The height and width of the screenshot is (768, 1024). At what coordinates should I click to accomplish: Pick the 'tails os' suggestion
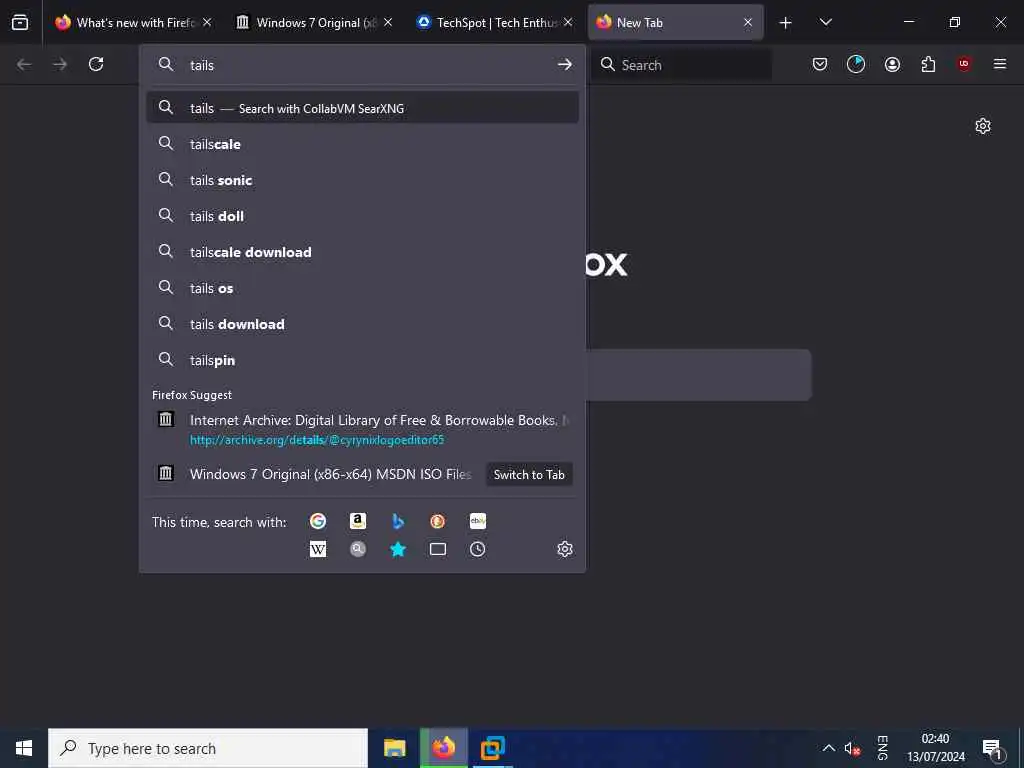pos(362,288)
